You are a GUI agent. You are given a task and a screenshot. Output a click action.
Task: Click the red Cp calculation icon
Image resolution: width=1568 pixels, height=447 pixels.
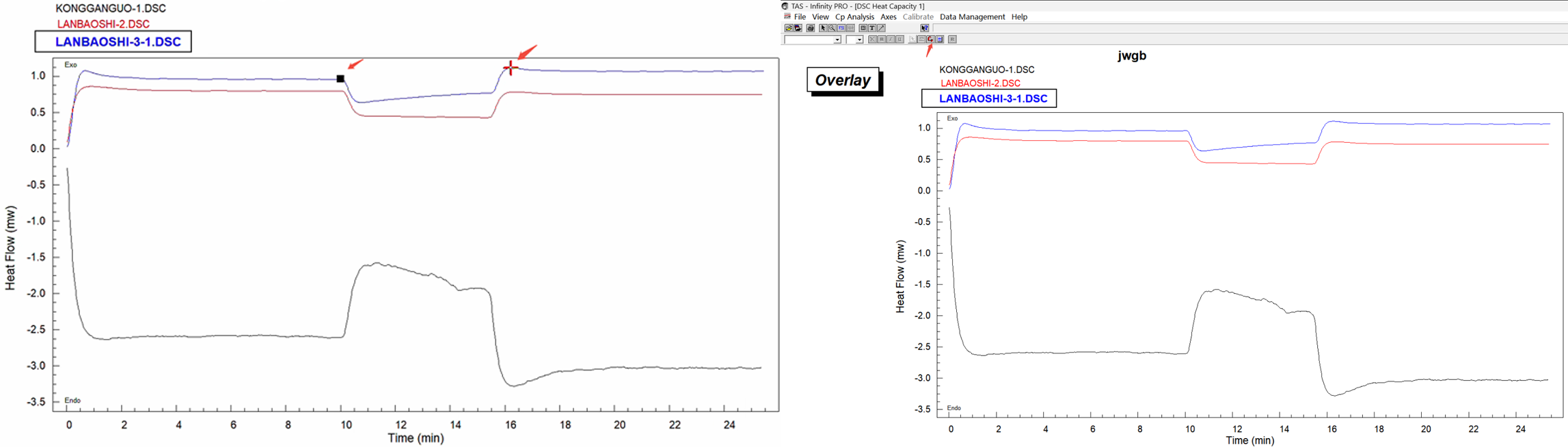coord(930,39)
